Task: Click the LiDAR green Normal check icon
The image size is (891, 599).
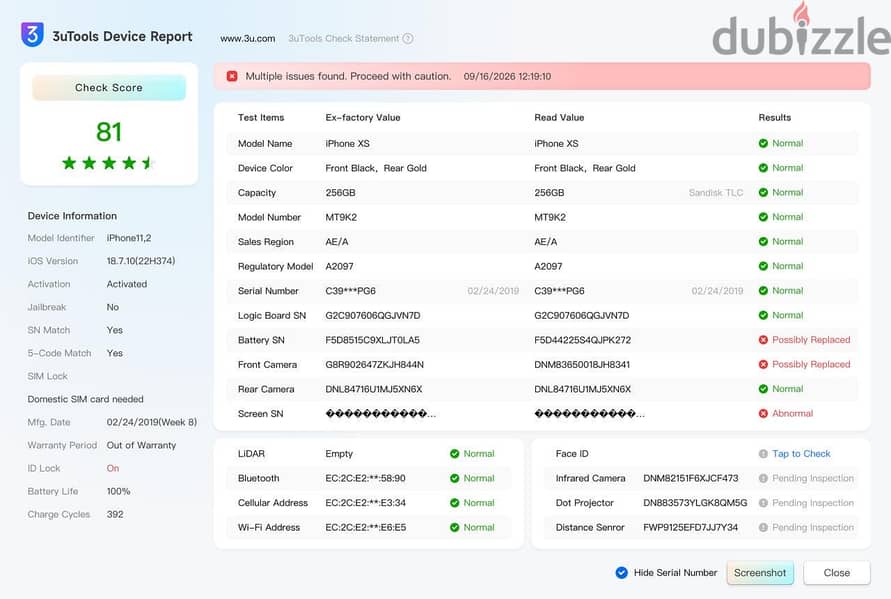Action: pyautogui.click(x=454, y=454)
